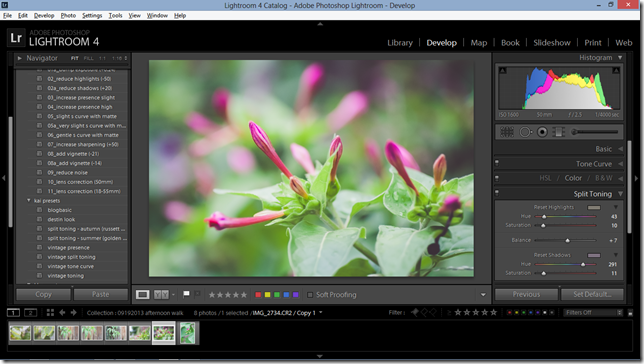Go forward with the filmstrip right arrow
The height and width of the screenshot is (364, 644).
point(74,313)
